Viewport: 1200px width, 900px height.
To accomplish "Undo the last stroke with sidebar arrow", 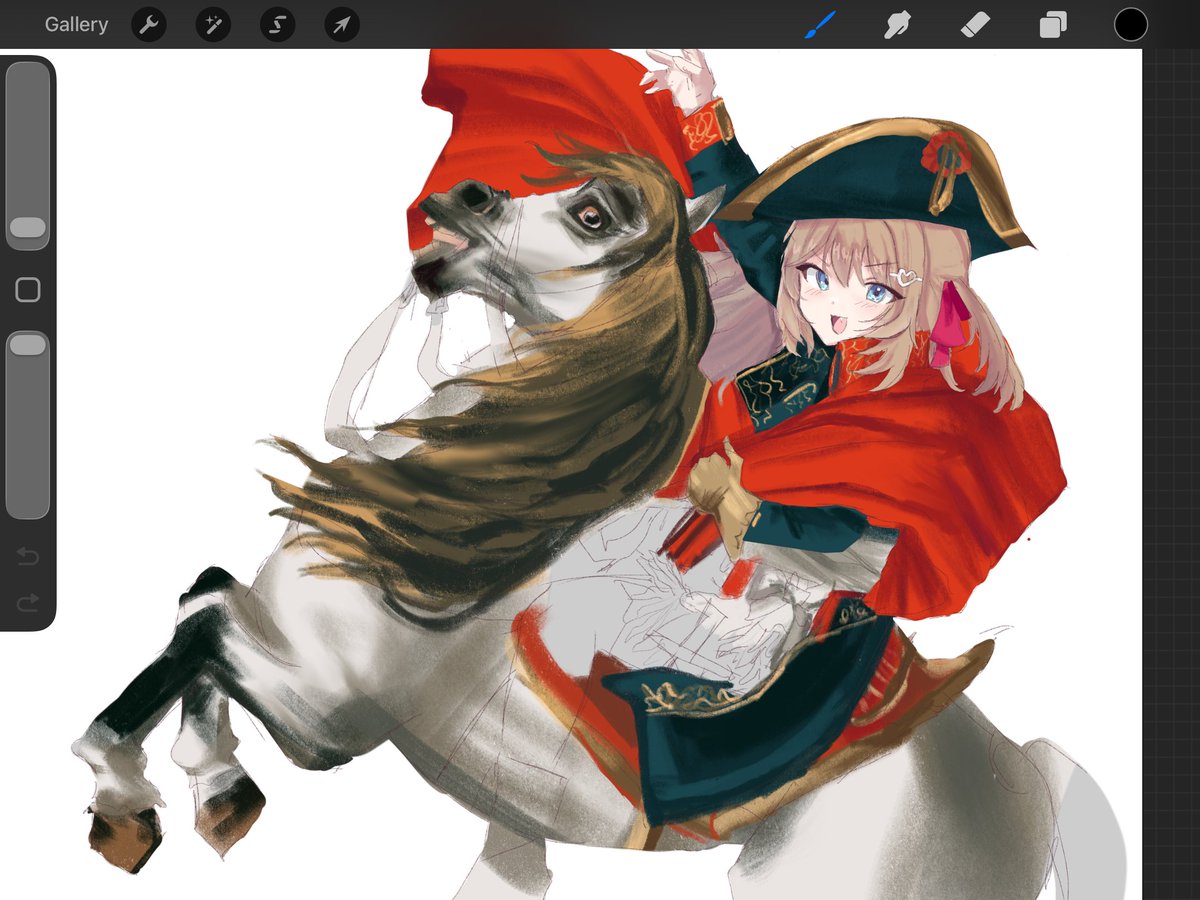I will click(28, 556).
